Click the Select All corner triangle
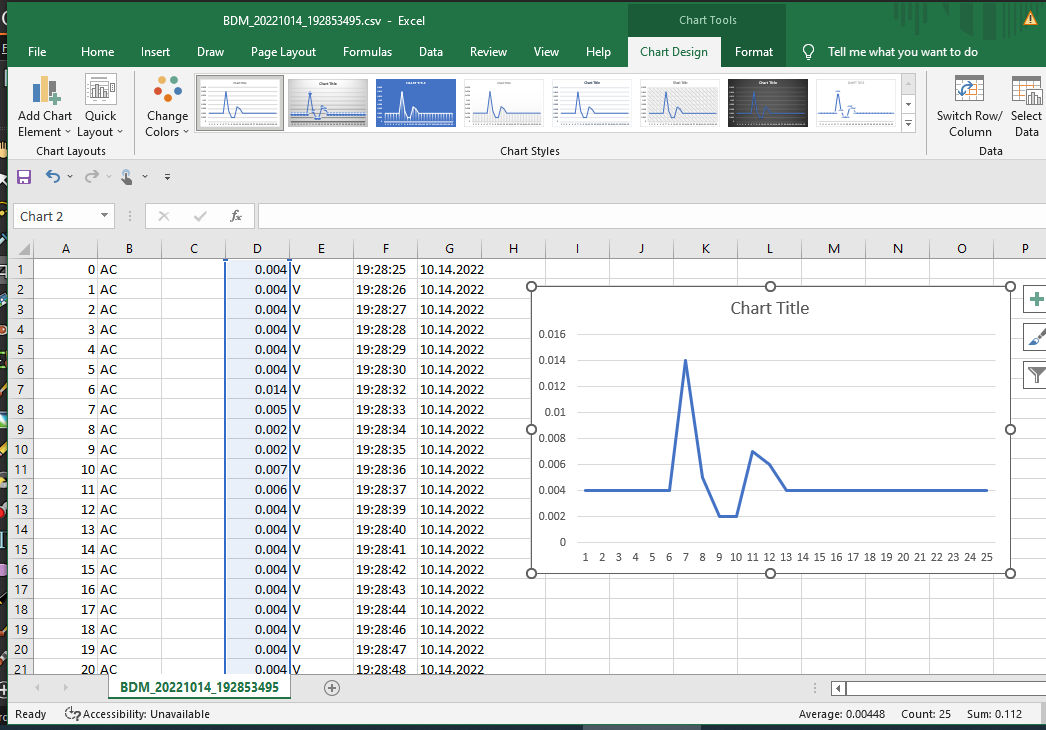The height and width of the screenshot is (730, 1046). click(x=24, y=249)
